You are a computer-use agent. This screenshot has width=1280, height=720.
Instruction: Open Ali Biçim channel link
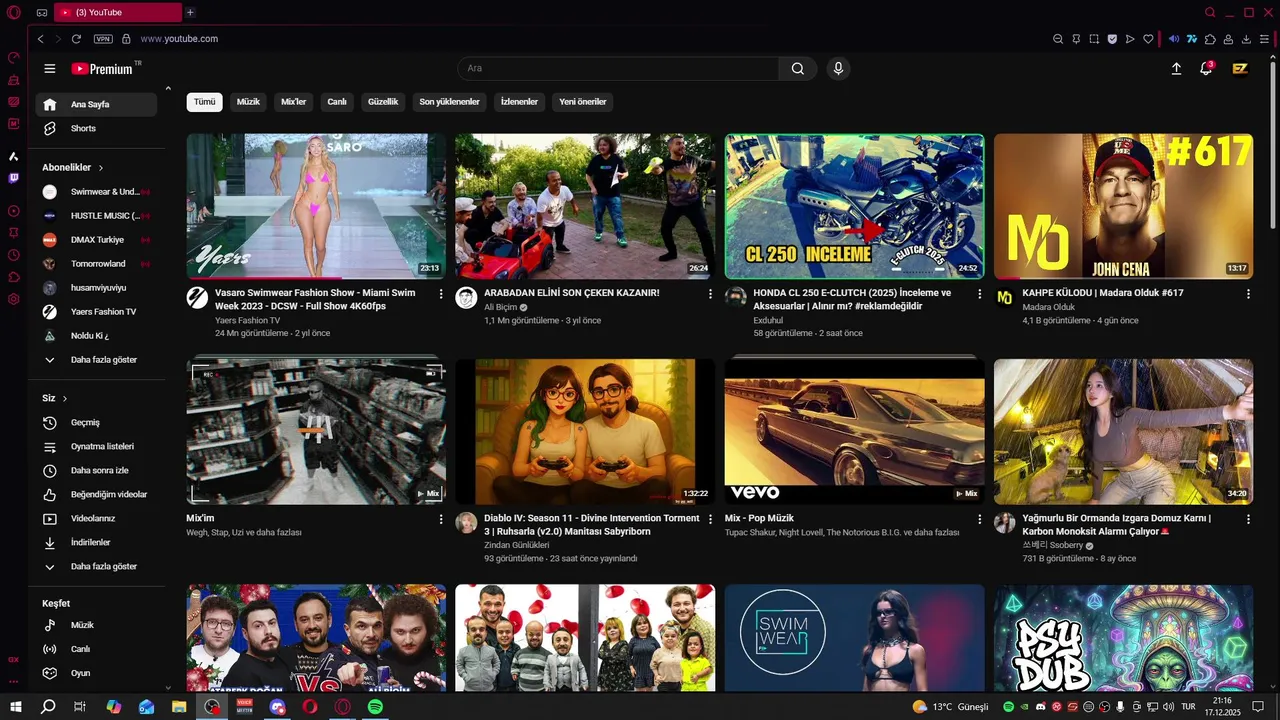click(500, 307)
